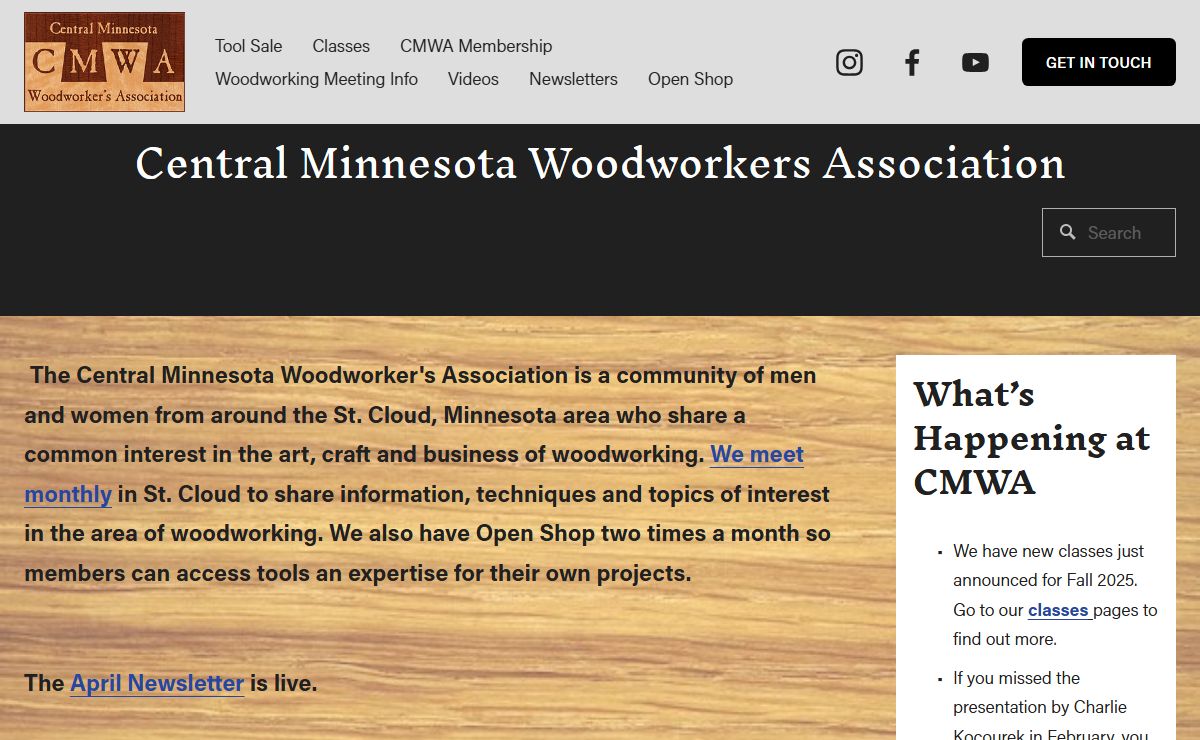This screenshot has height=740, width=1200.
Task: Click the Central Minnesota Woodworkers Association heading
Action: tap(600, 163)
